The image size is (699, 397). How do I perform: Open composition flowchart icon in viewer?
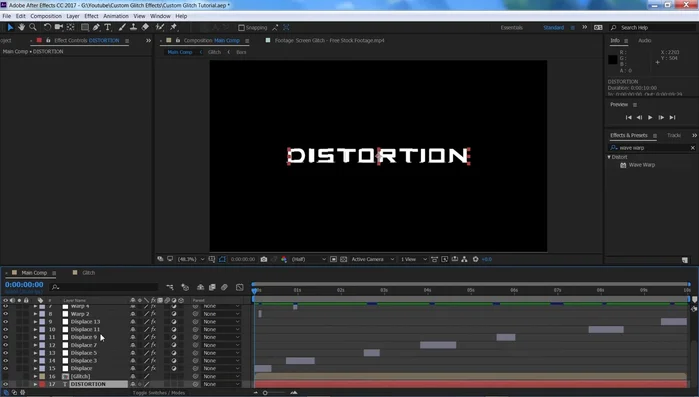[x=464, y=259]
